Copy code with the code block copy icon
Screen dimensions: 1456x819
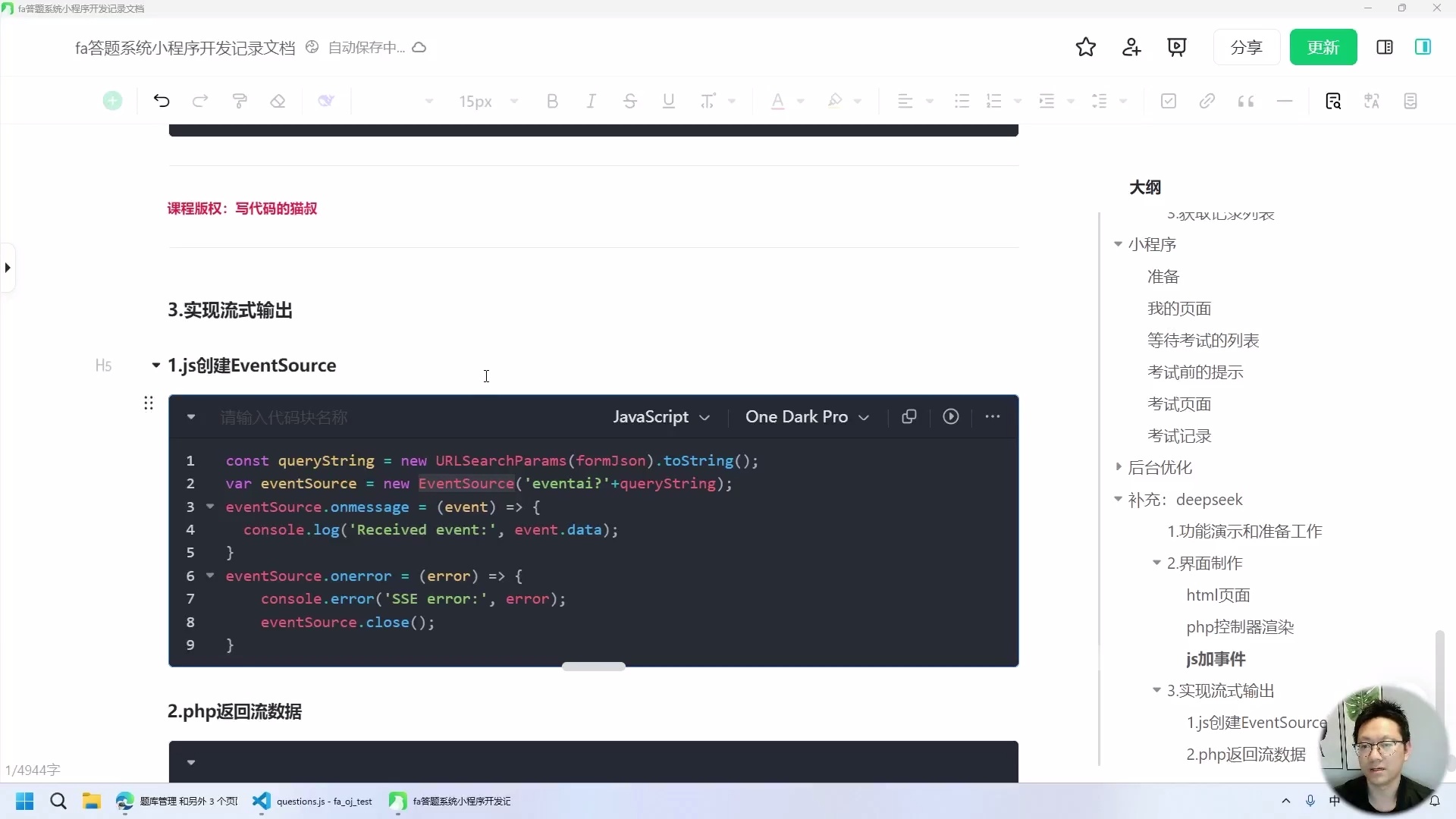(909, 416)
